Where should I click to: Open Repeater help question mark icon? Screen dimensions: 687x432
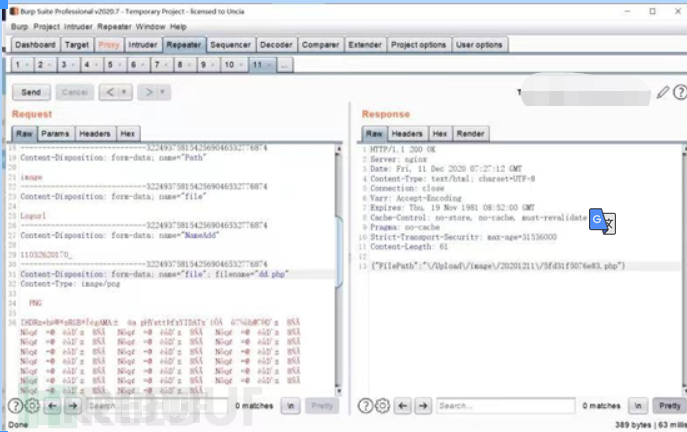[680, 92]
